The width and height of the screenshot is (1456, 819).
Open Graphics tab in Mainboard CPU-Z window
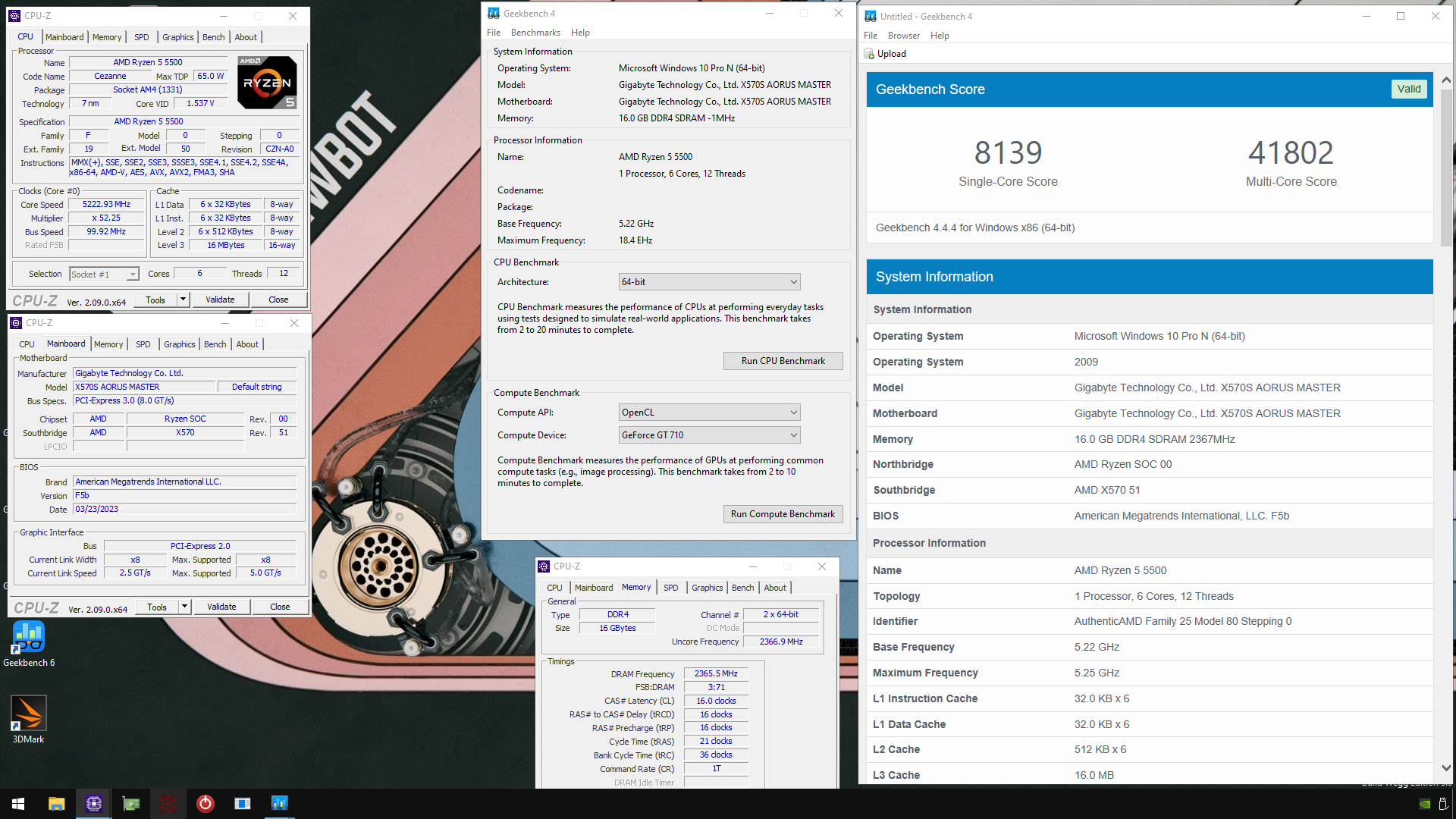click(180, 344)
